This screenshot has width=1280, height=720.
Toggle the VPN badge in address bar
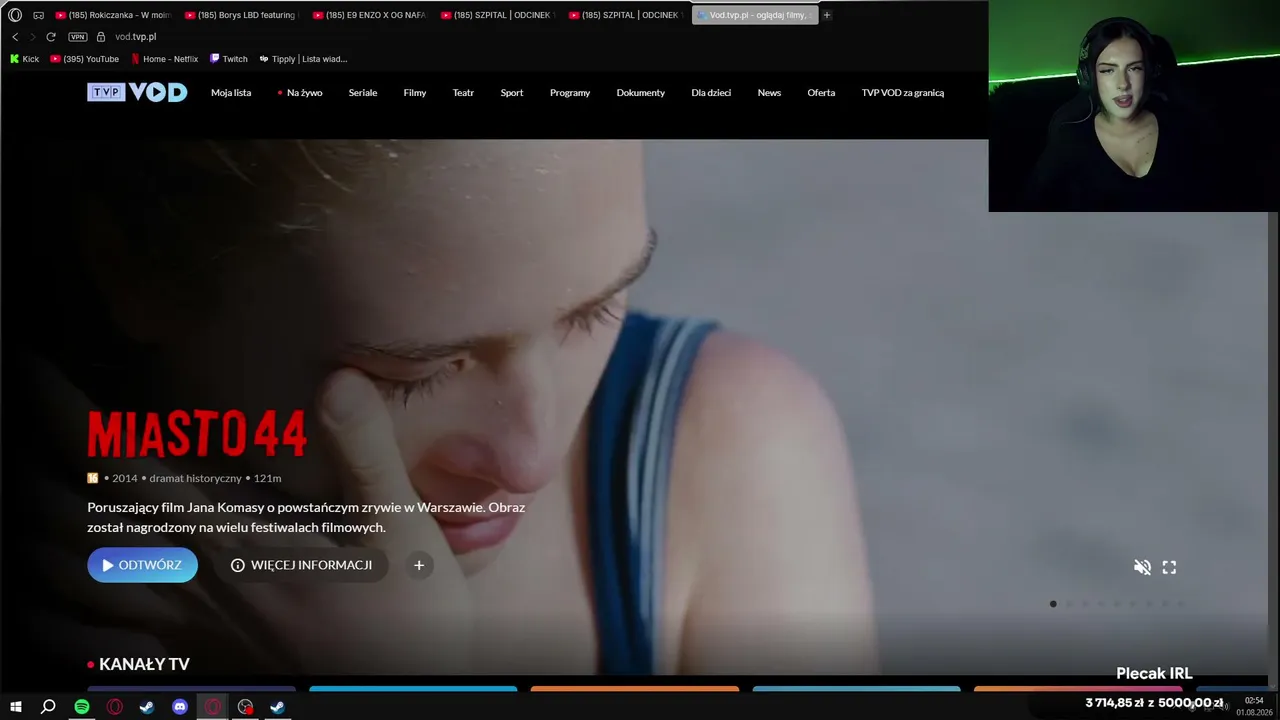tap(78, 37)
